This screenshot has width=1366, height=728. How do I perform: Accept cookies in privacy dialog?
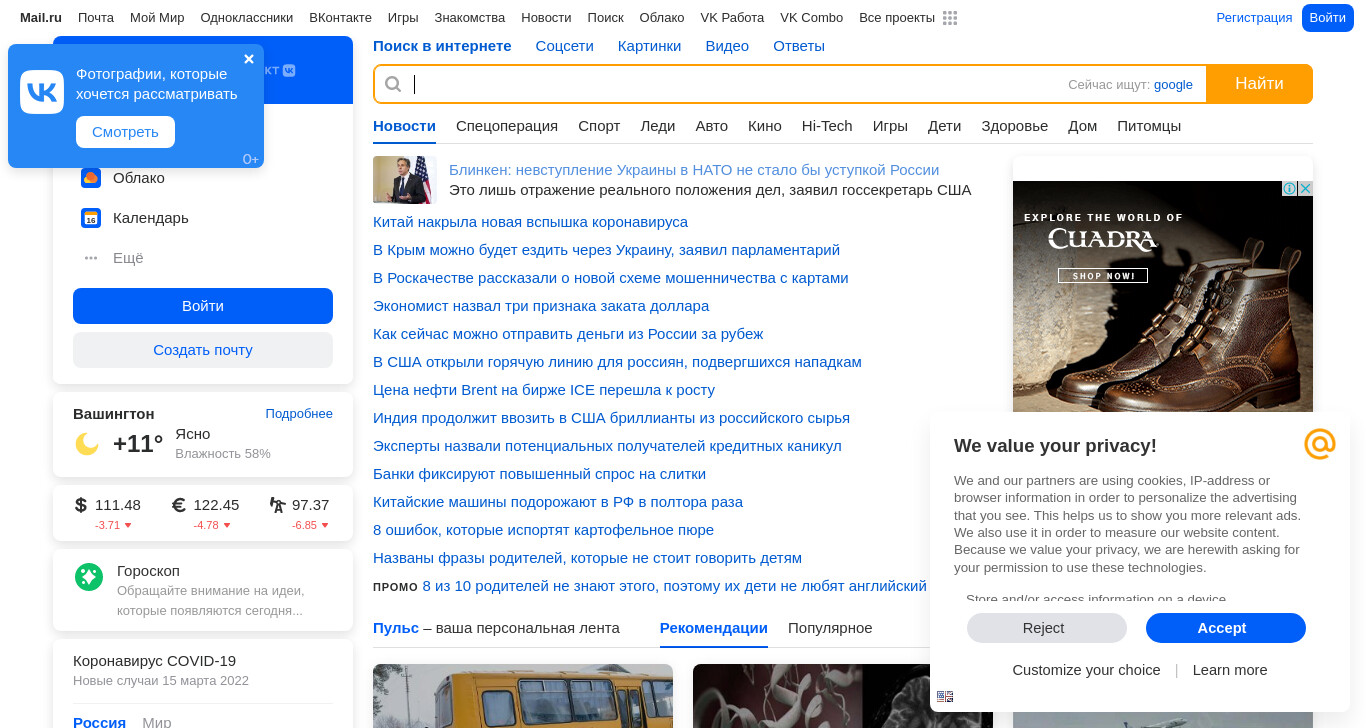(x=1226, y=628)
